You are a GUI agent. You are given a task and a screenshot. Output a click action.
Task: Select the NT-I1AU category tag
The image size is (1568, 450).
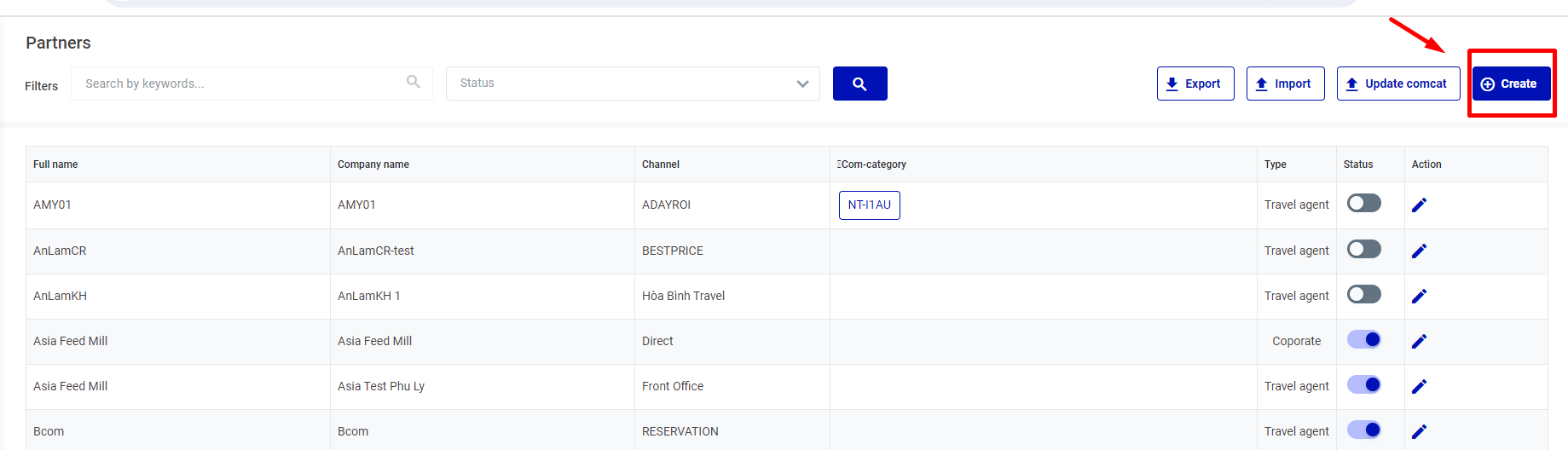tap(869, 205)
